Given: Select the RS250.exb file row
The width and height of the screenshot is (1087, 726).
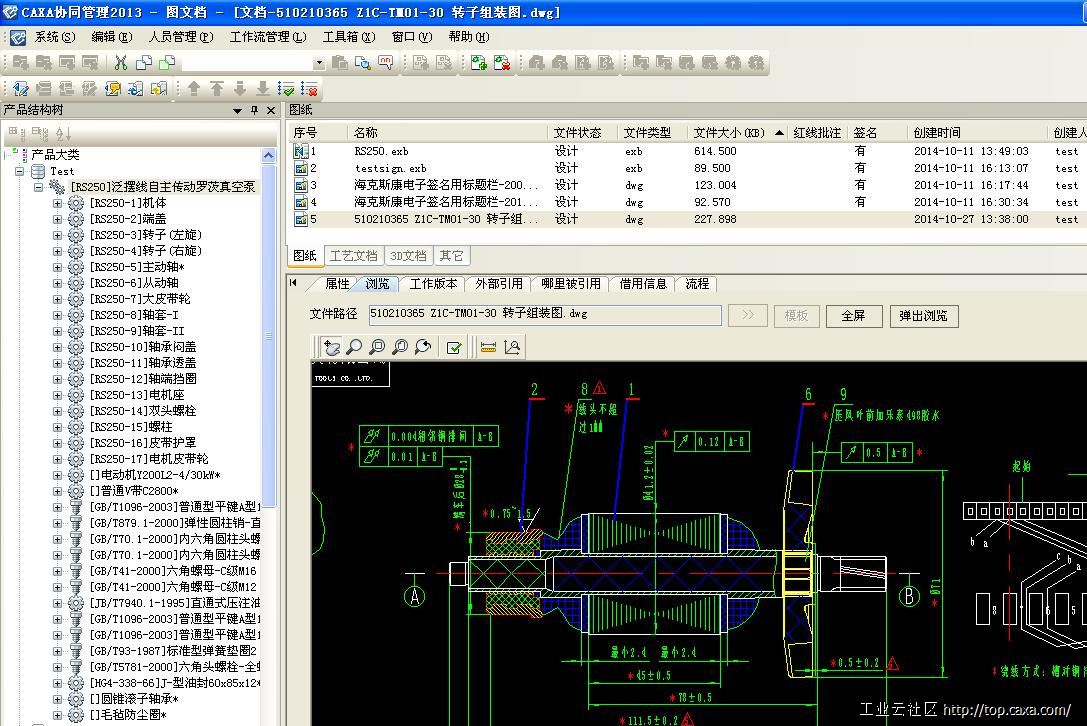Looking at the screenshot, I should tap(688, 151).
